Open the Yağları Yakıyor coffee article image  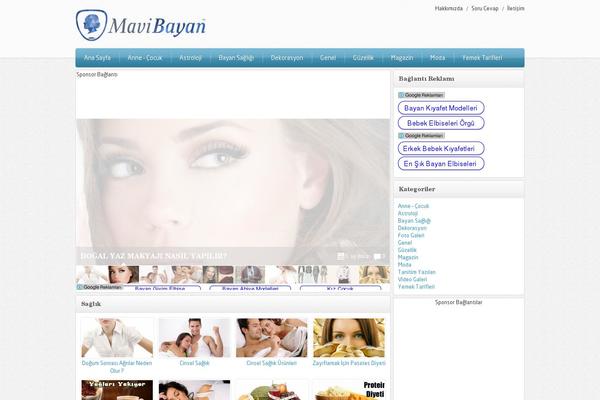(117, 390)
